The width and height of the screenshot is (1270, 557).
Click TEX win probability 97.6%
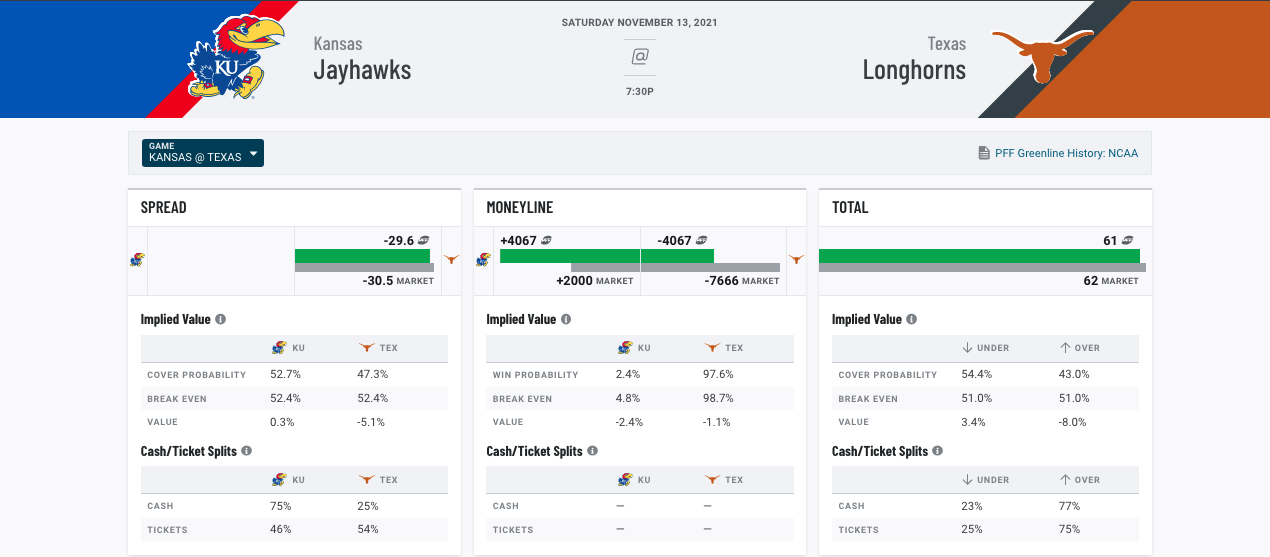pos(719,374)
